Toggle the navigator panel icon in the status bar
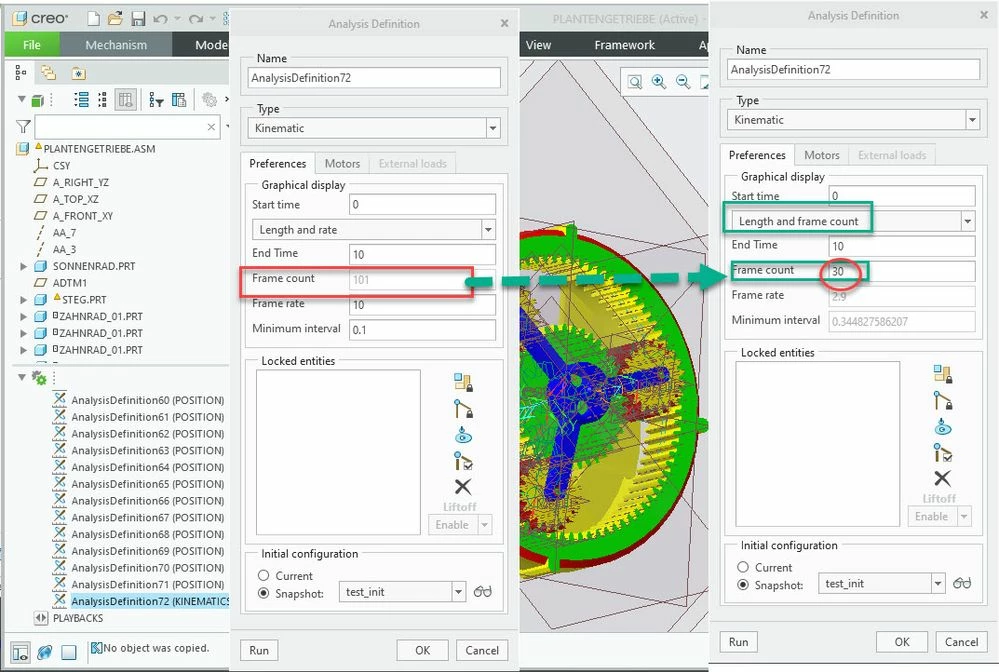 (20, 652)
